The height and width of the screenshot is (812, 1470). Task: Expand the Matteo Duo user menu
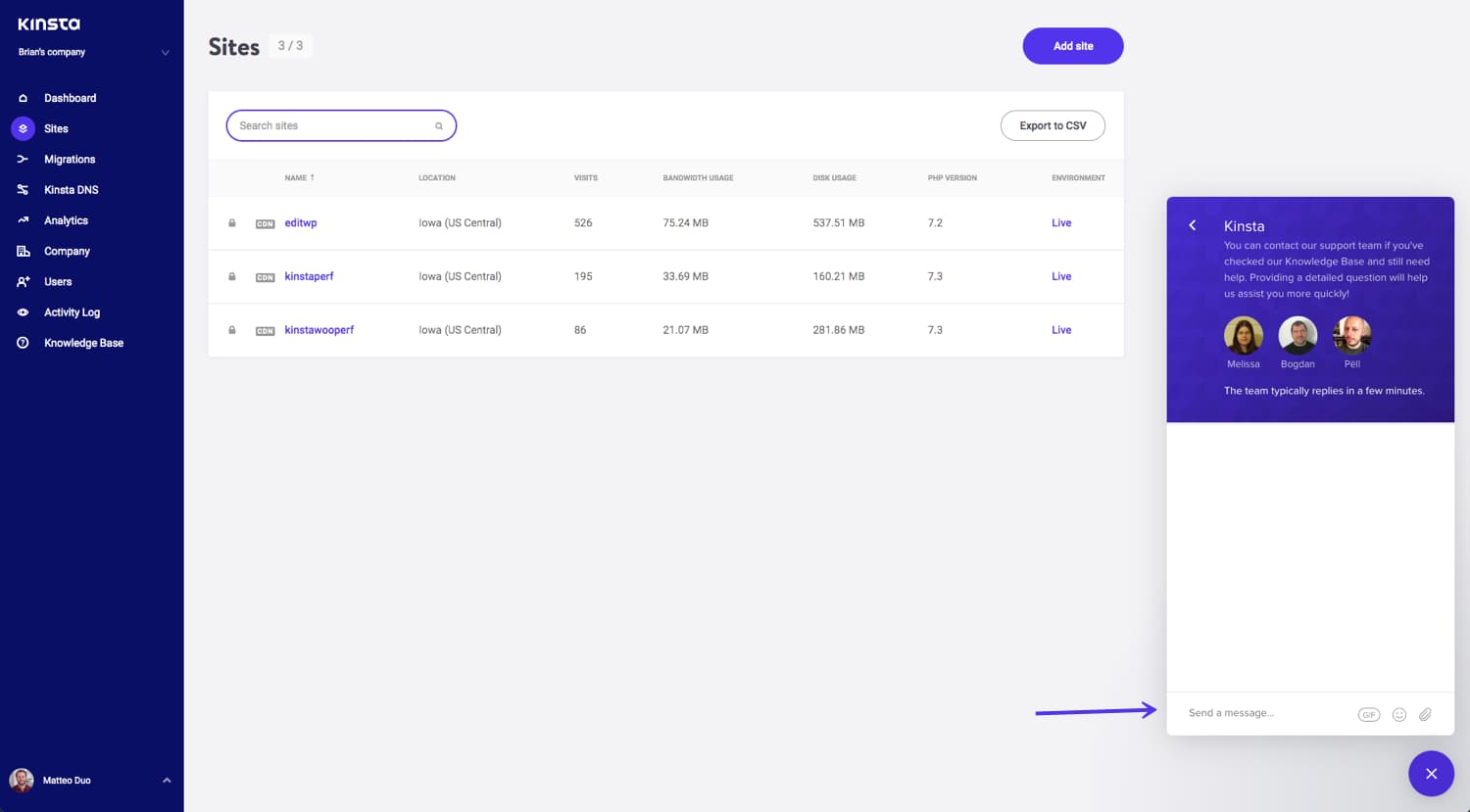click(167, 781)
